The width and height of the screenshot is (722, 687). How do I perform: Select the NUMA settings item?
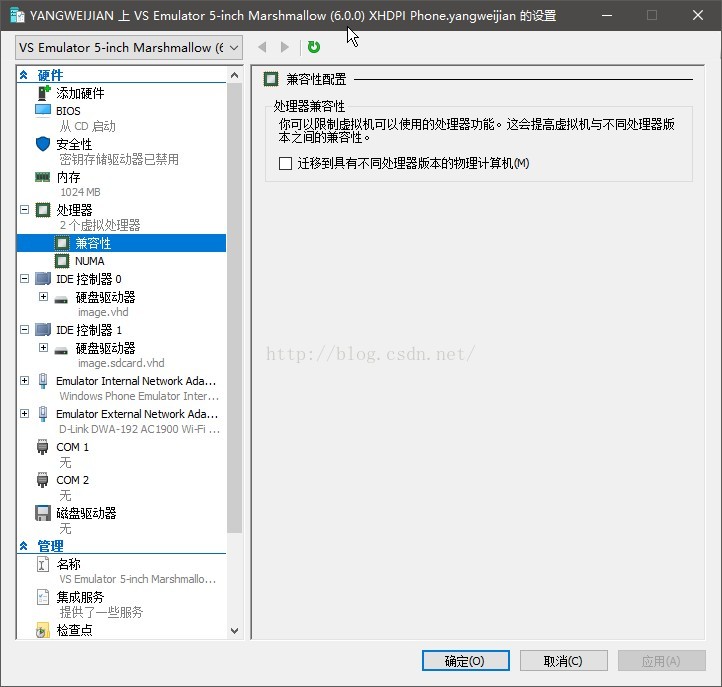(90, 261)
